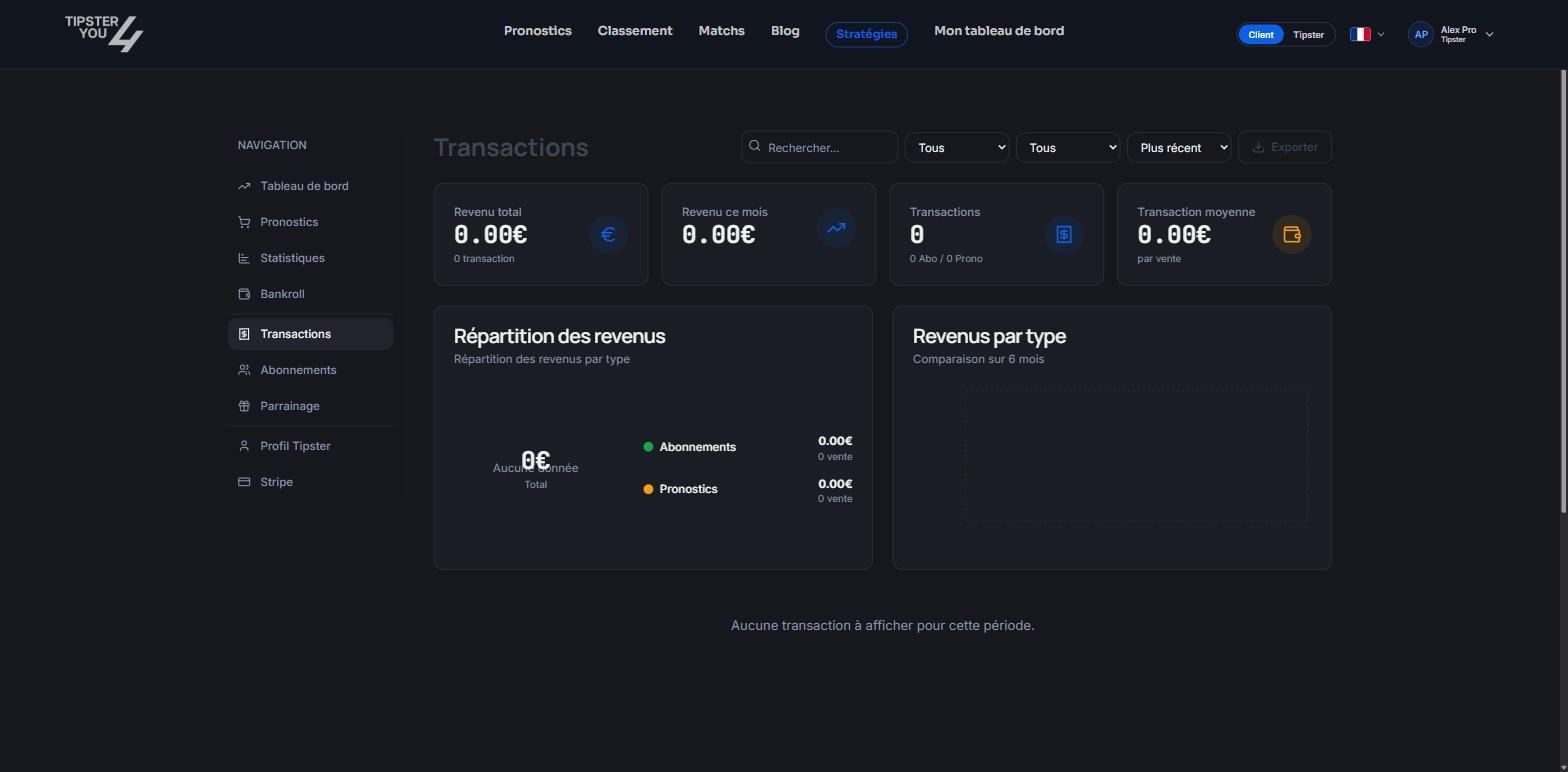
Task: Click the NAVIGATION sidebar header
Action: pos(272,145)
